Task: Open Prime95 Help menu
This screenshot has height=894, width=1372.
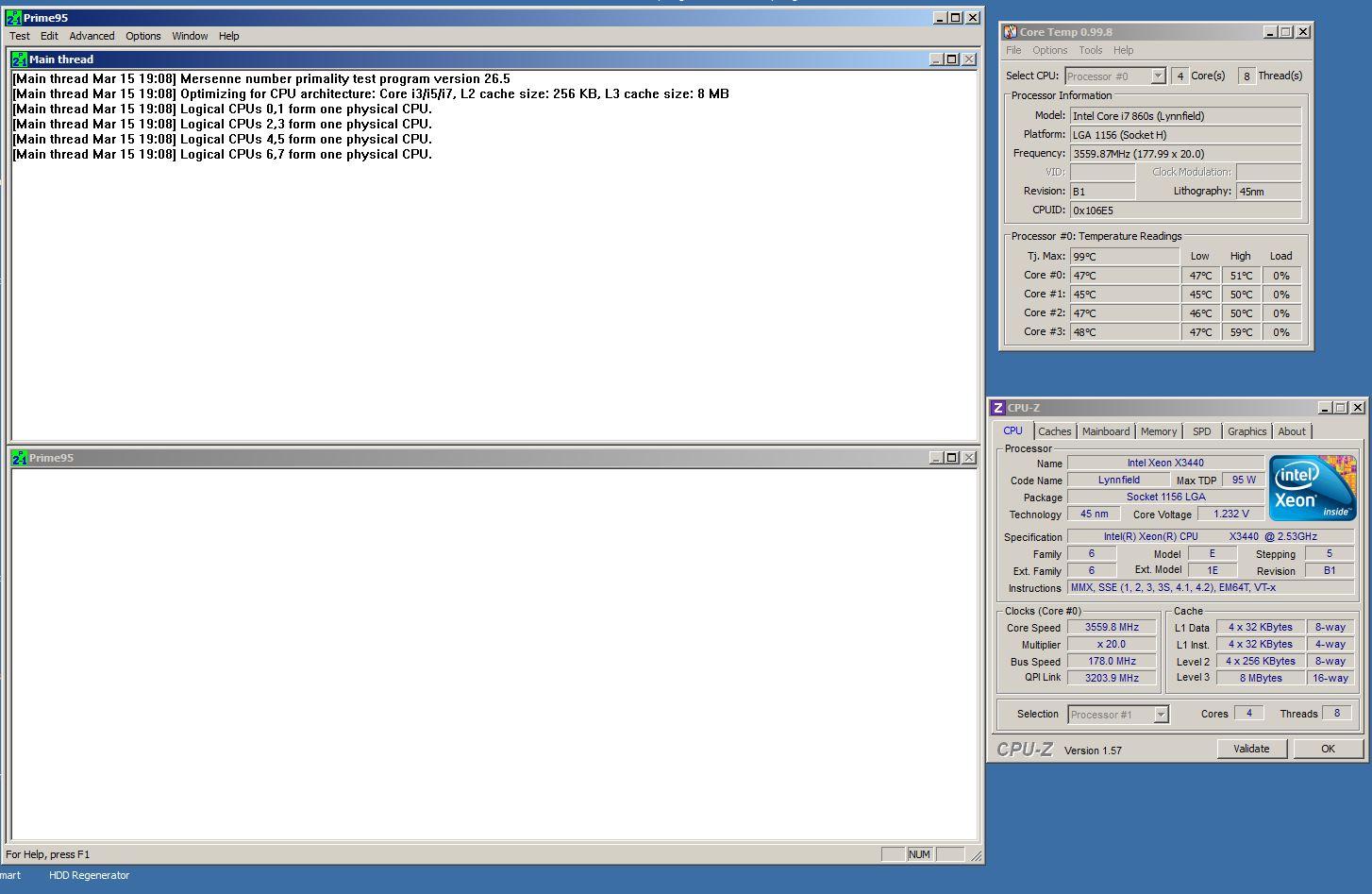Action: pyautogui.click(x=229, y=36)
